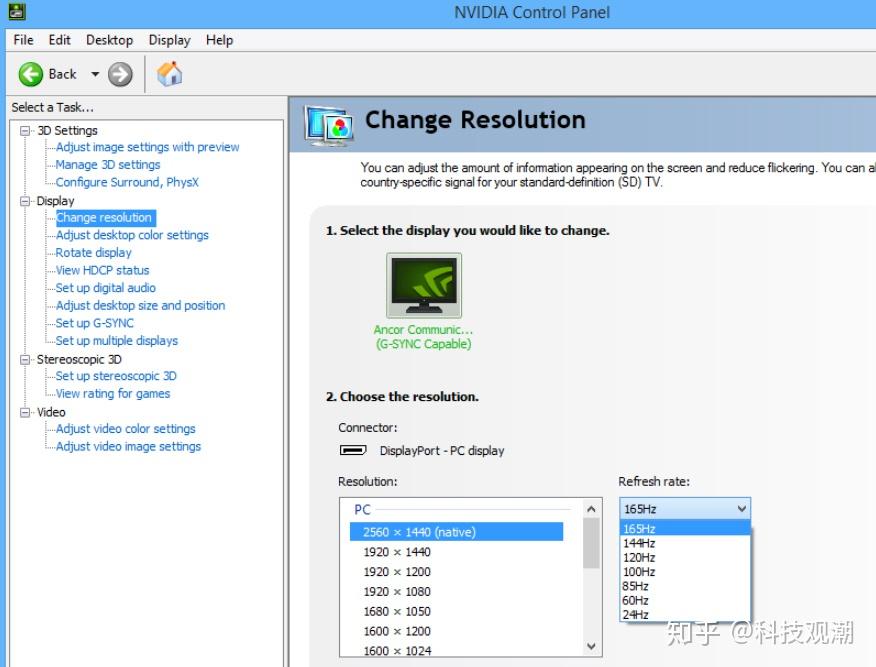Open Set up stereoscopic 3D
The width and height of the screenshot is (876, 667).
pyautogui.click(x=116, y=376)
